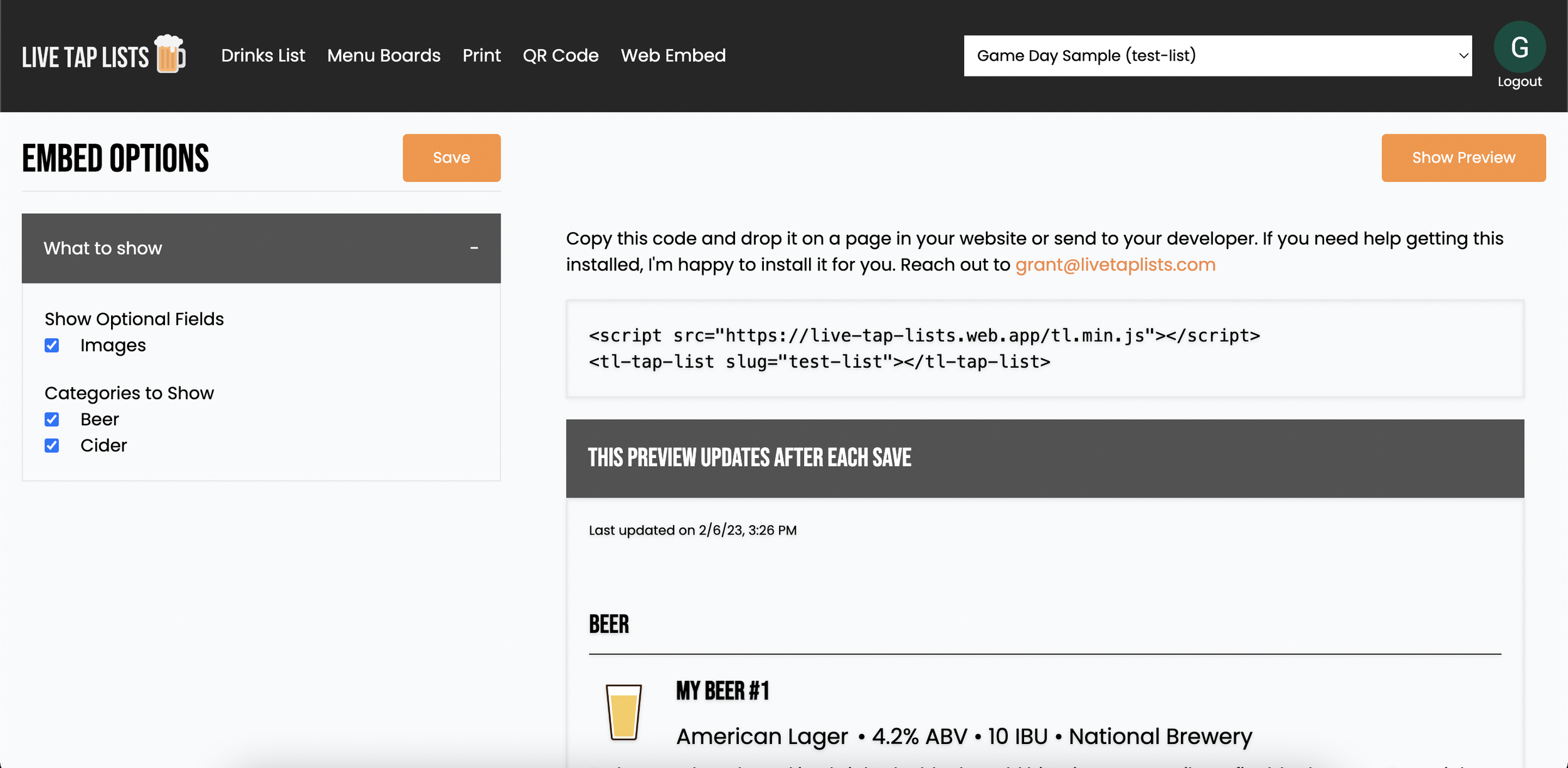Click the beer glass image for My Beer #1

tap(623, 712)
